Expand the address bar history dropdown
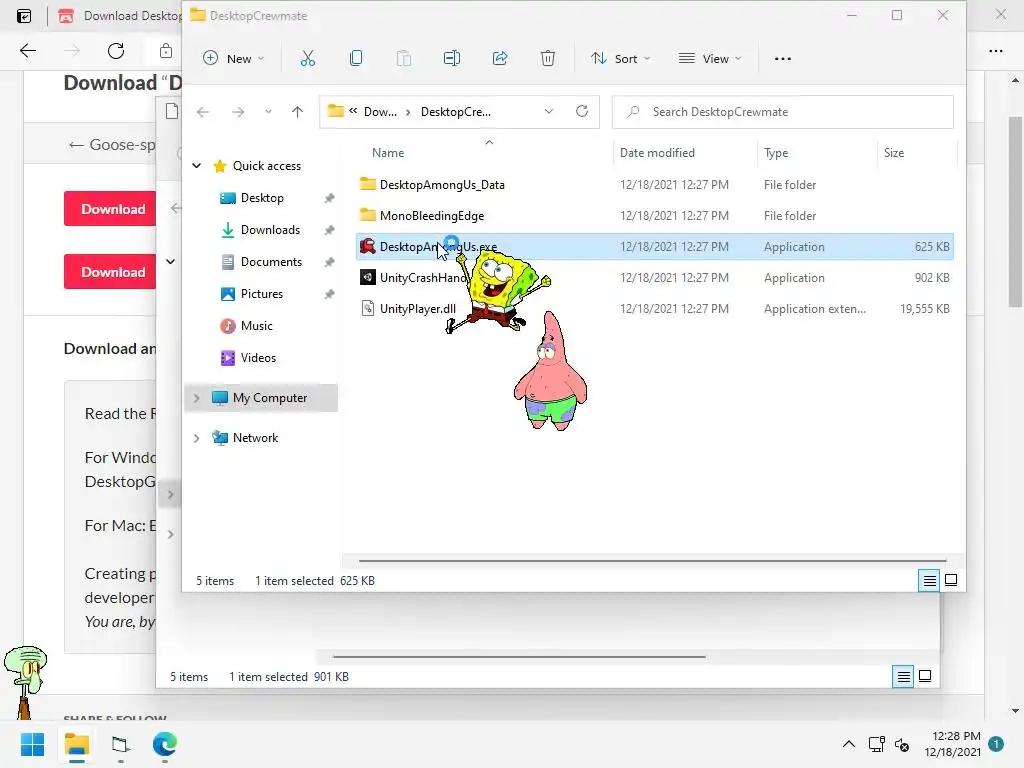The height and width of the screenshot is (768, 1024). [x=549, y=112]
